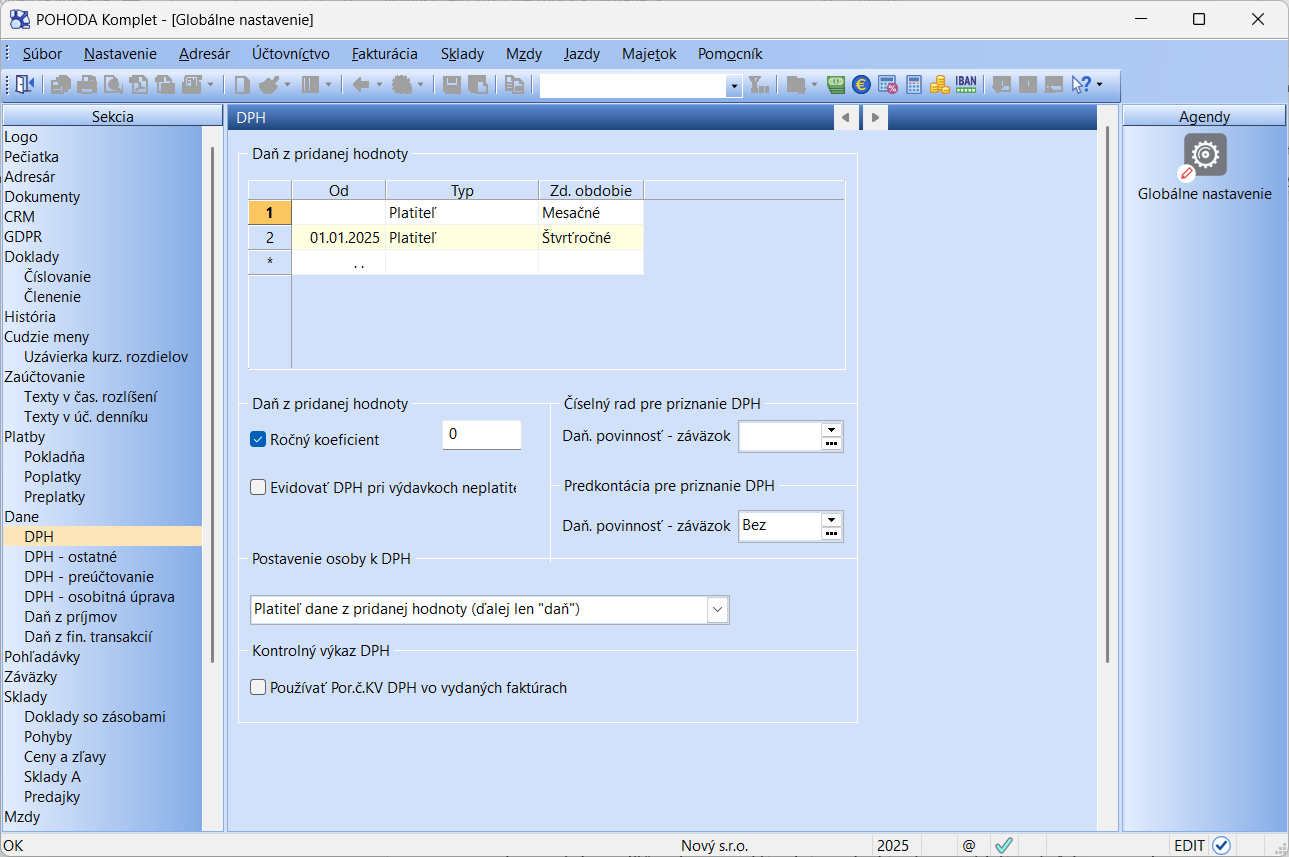Click the greyed printer icon
The height and width of the screenshot is (857, 1289).
pyautogui.click(x=87, y=85)
